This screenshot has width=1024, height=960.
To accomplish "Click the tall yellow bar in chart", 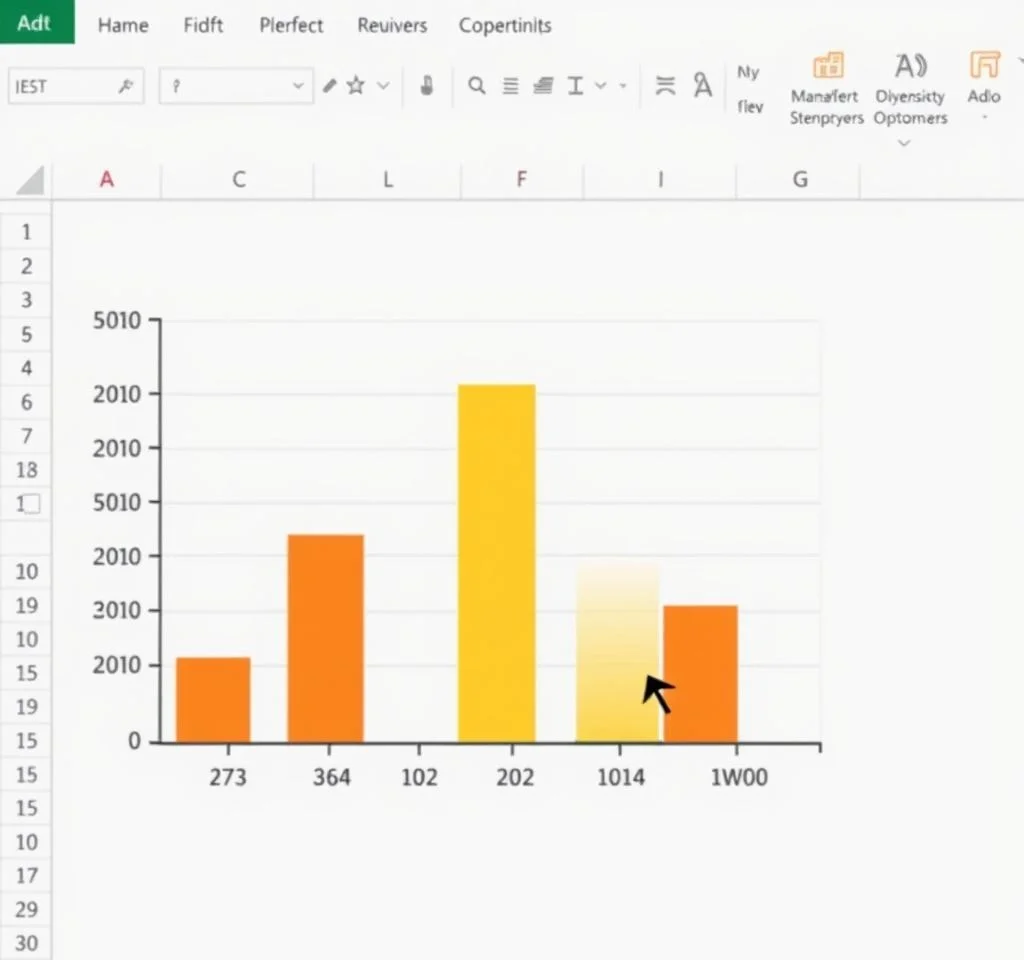I will 497,562.
